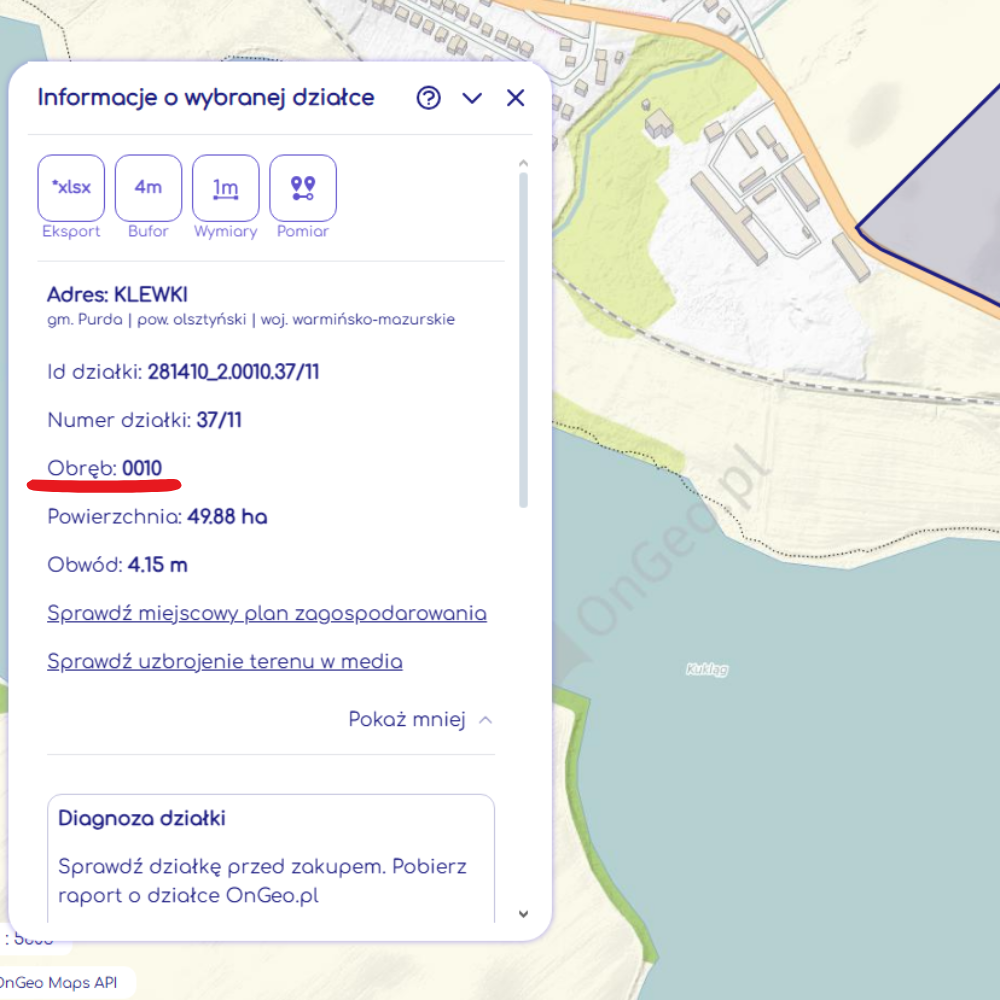Select the highlighted purple parcel on map
The width and height of the screenshot is (1000, 1000).
[x=940, y=230]
